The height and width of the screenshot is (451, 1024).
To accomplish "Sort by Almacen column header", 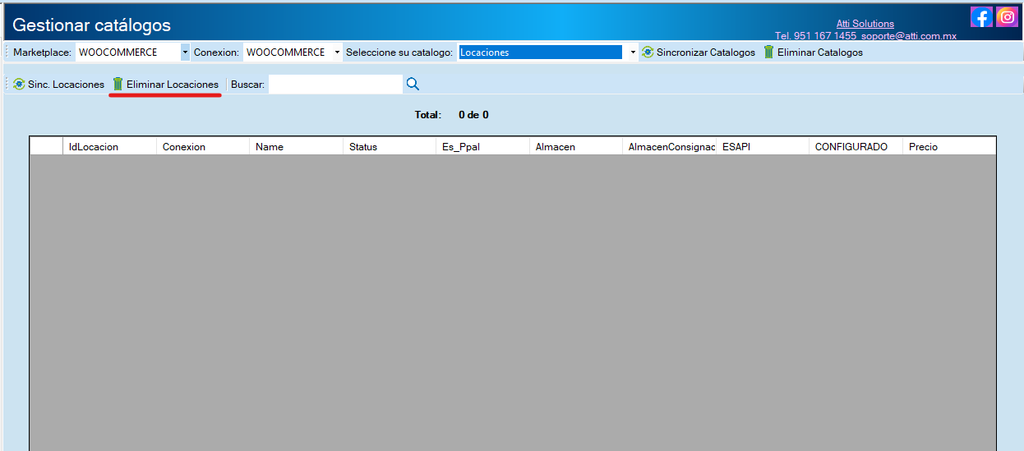I will click(577, 147).
